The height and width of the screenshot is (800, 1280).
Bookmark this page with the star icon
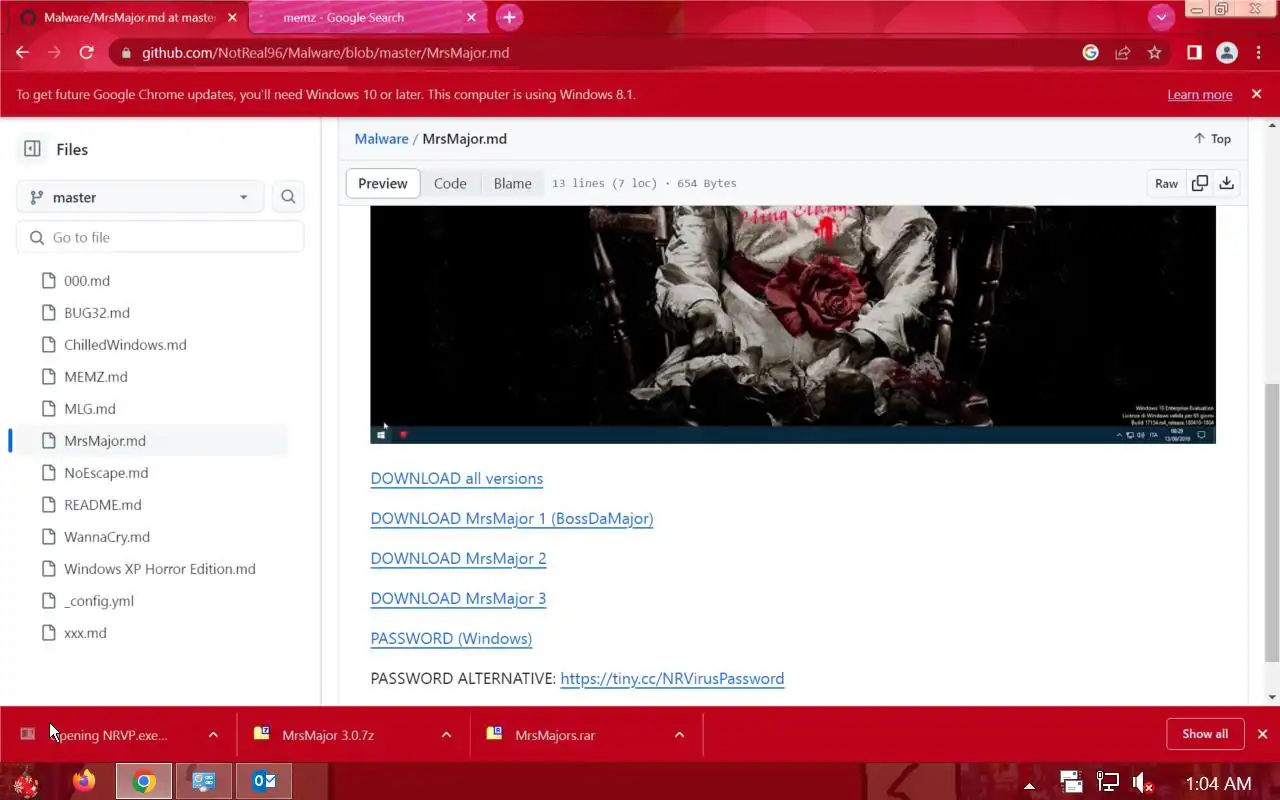pyautogui.click(x=1155, y=53)
